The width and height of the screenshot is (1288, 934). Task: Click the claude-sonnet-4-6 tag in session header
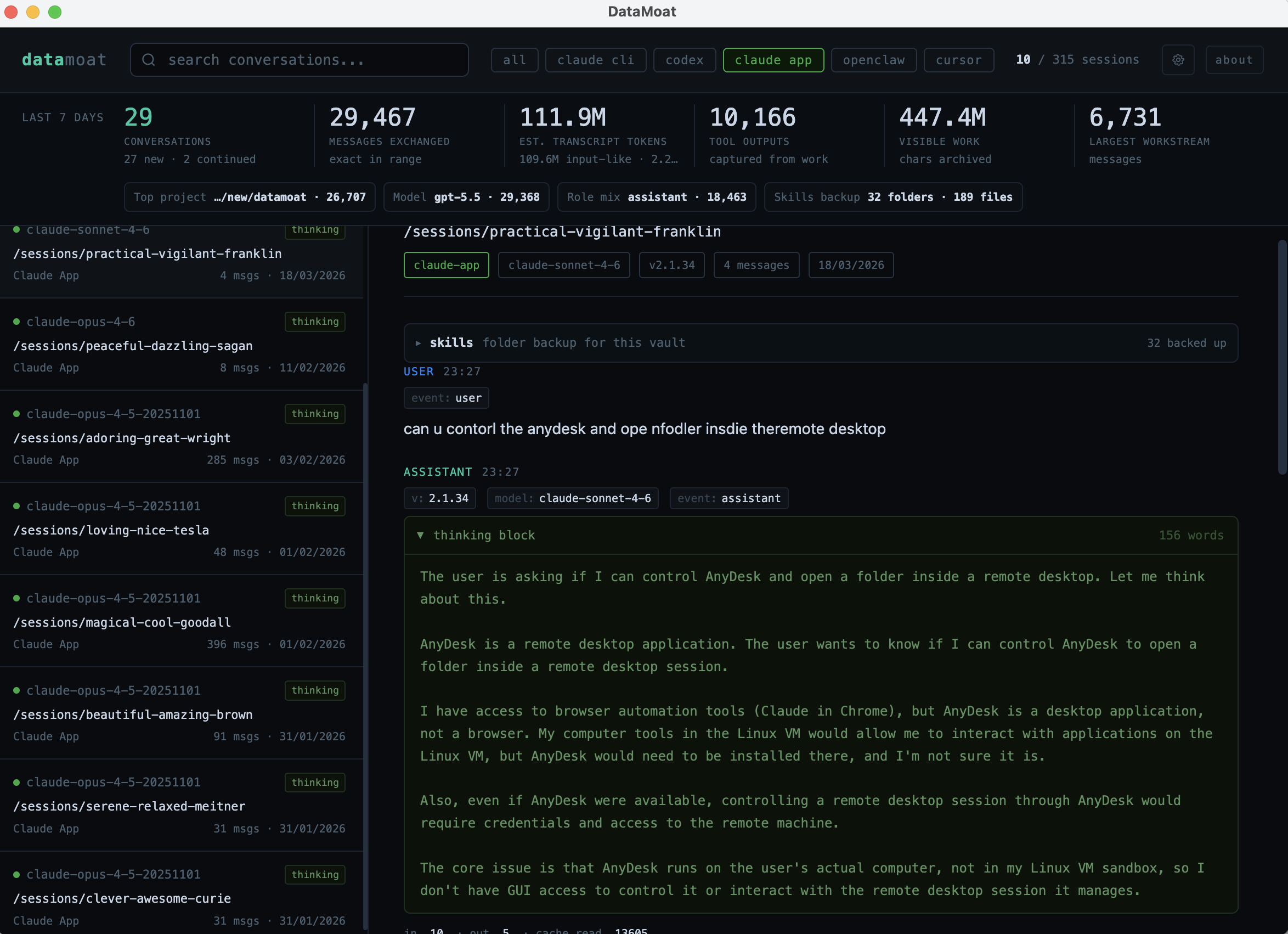pos(564,265)
